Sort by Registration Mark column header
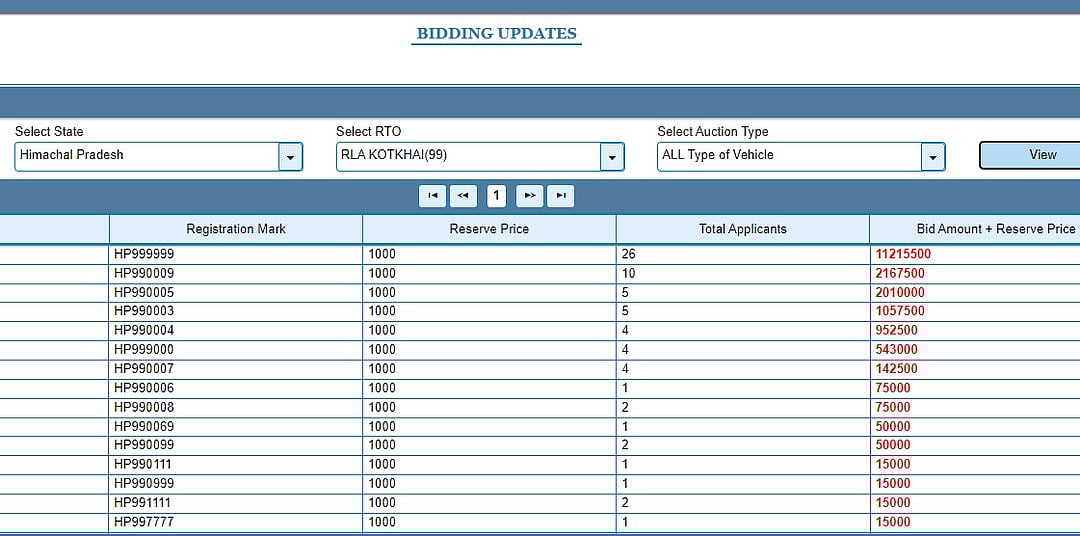The image size is (1080, 536). [236, 229]
